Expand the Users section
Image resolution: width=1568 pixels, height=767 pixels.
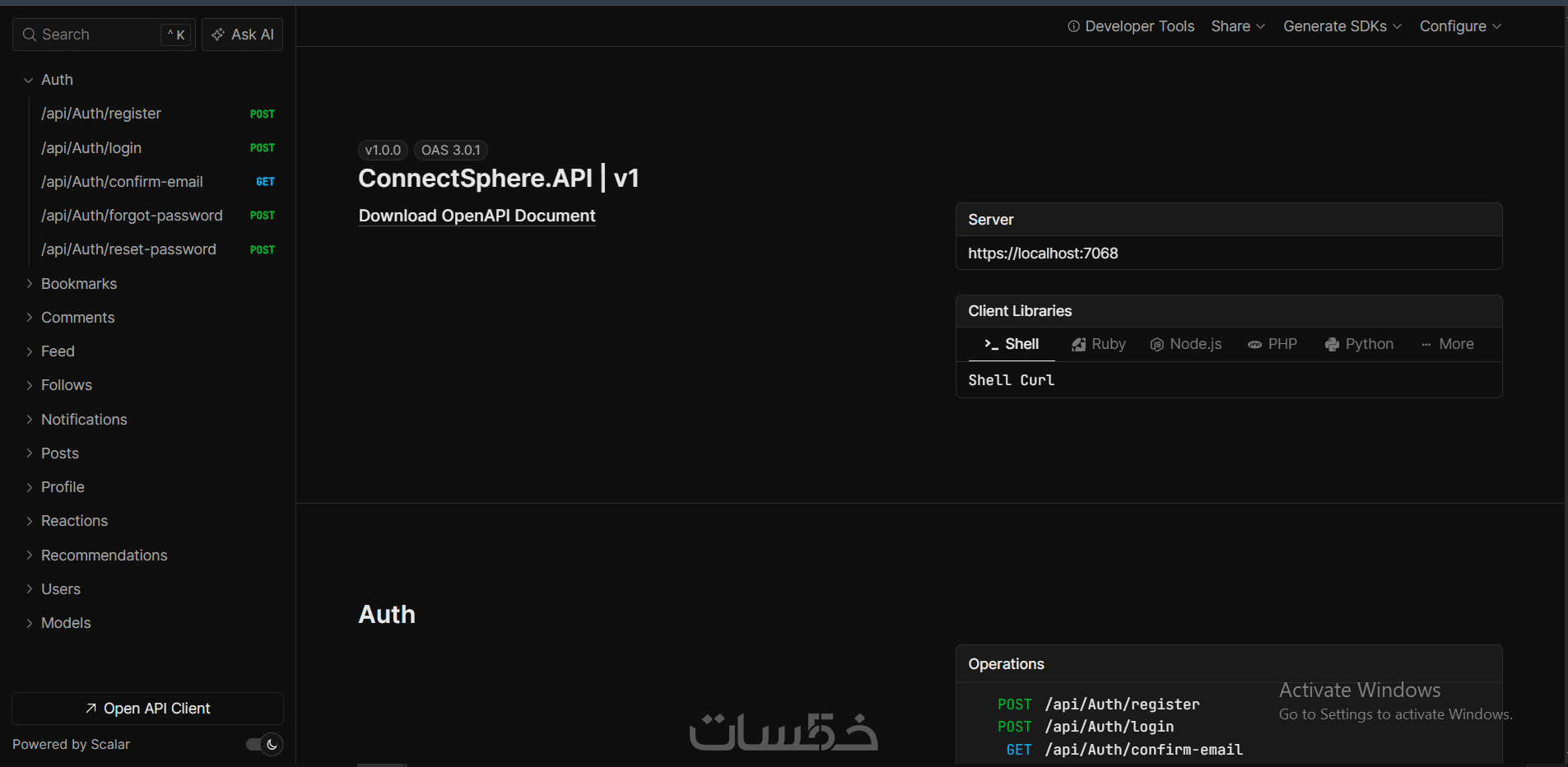point(29,589)
